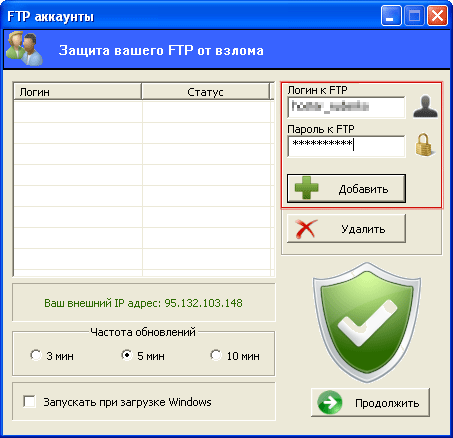Click the dark user silhouette icon
The height and width of the screenshot is (438, 453).
pos(425,106)
